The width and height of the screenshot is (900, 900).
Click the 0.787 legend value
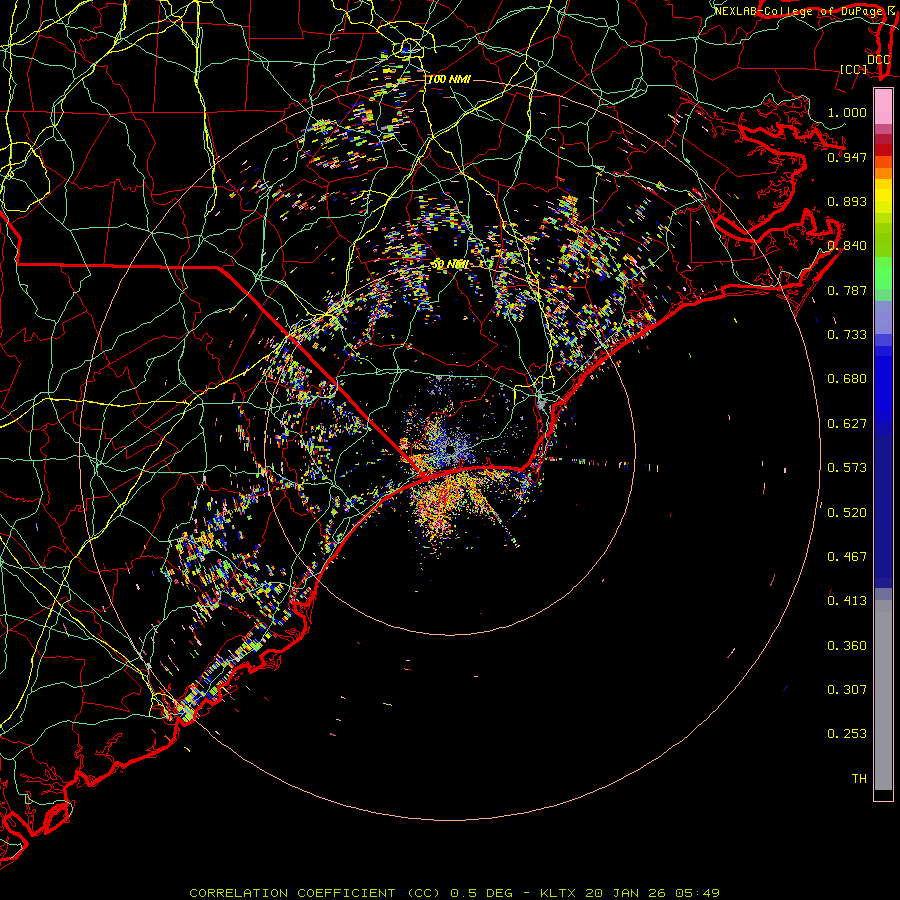click(847, 290)
